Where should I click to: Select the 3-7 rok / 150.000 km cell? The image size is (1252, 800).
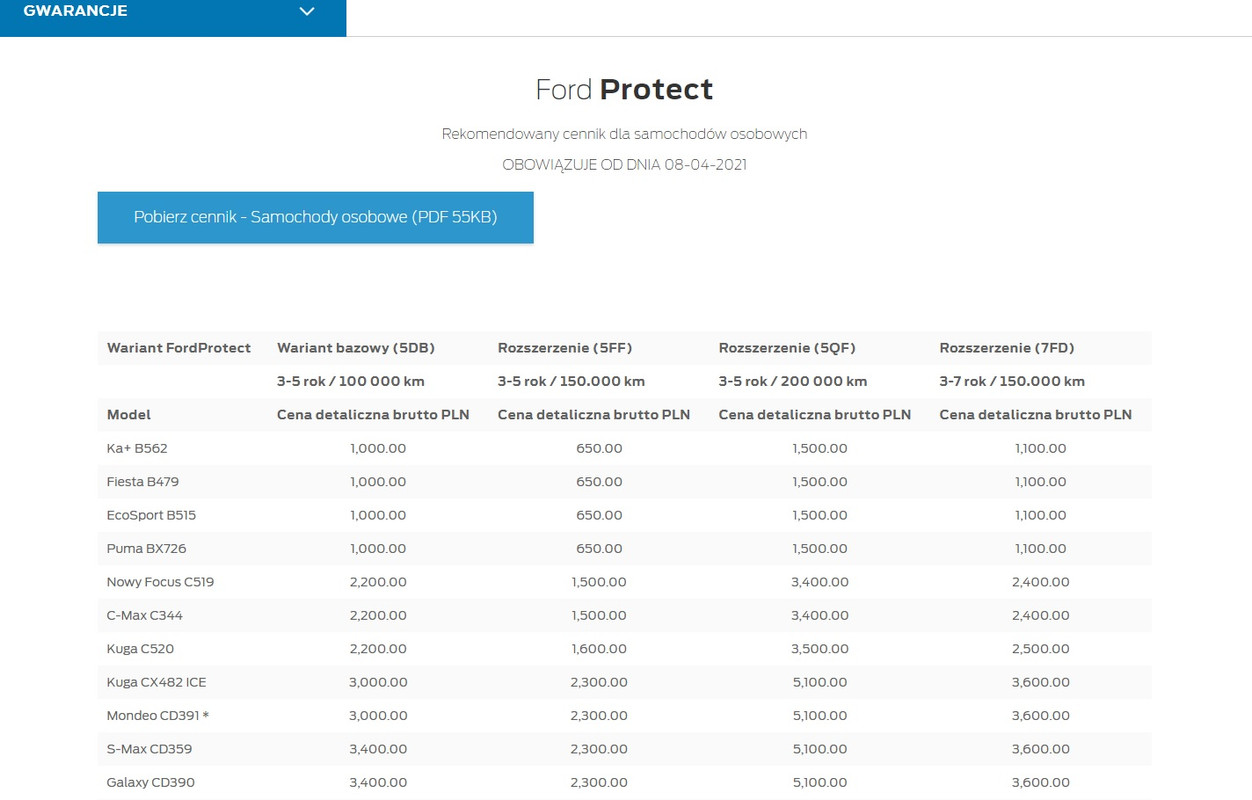click(1012, 381)
